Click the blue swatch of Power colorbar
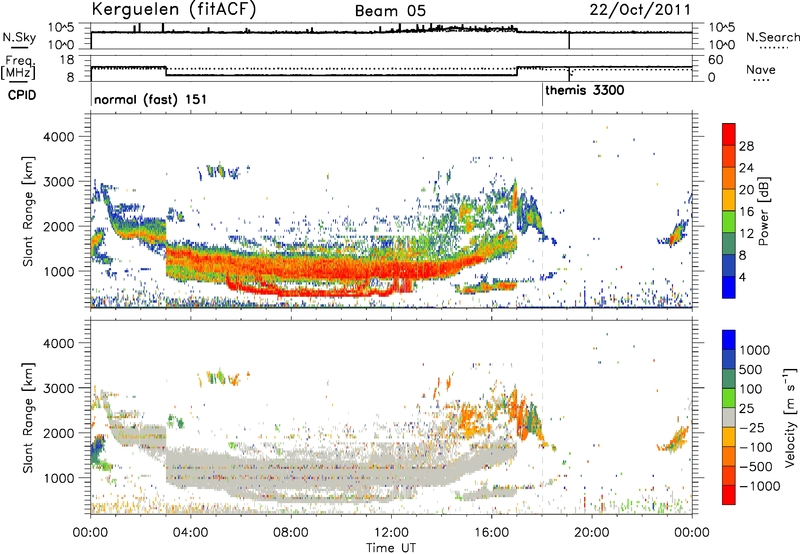 (x=729, y=287)
